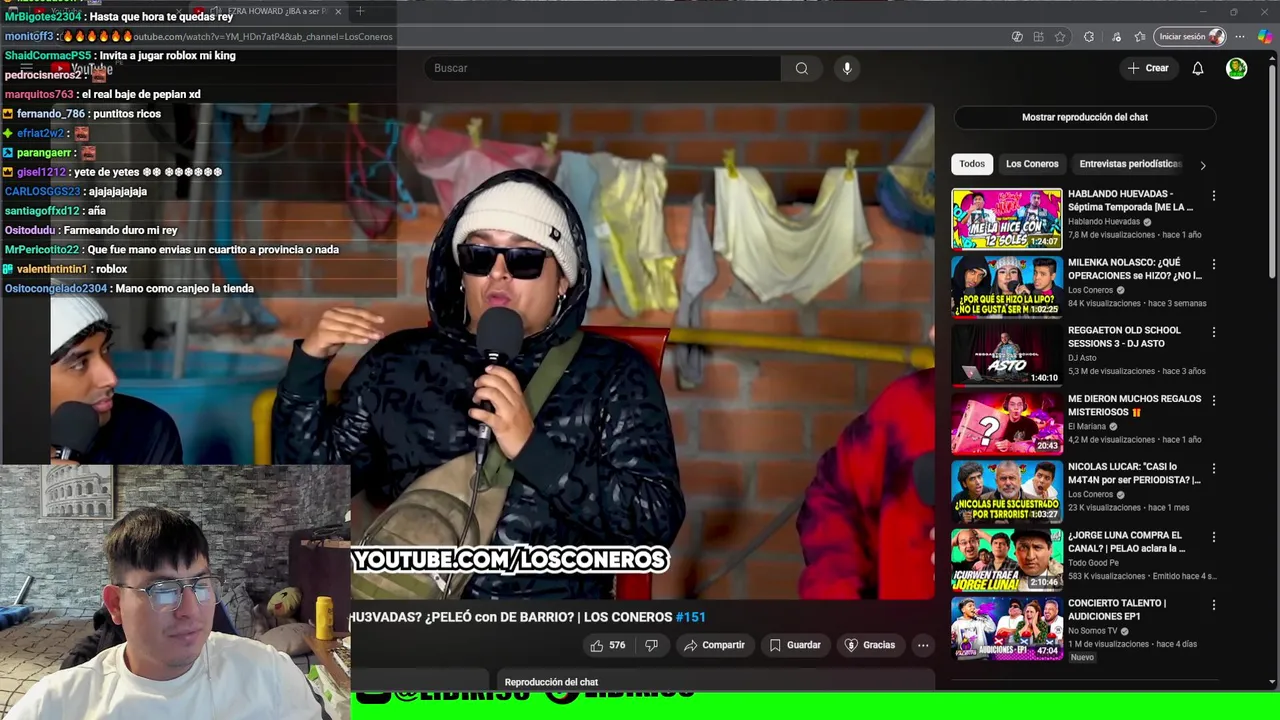Open browser favorites list icon
Image resolution: width=1280 pixels, height=720 pixels.
1140,37
